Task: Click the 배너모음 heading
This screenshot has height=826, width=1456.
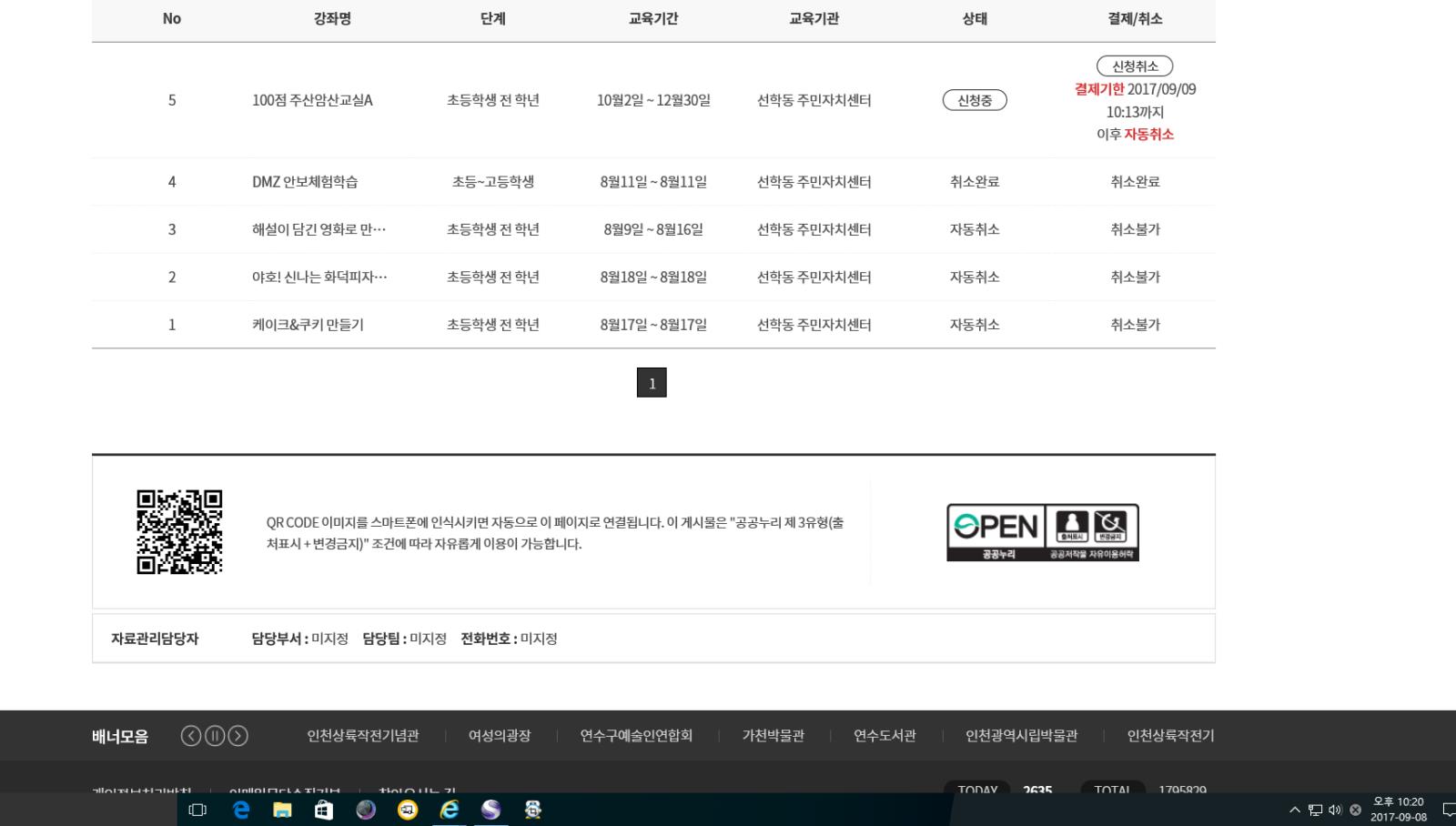Action: [120, 736]
